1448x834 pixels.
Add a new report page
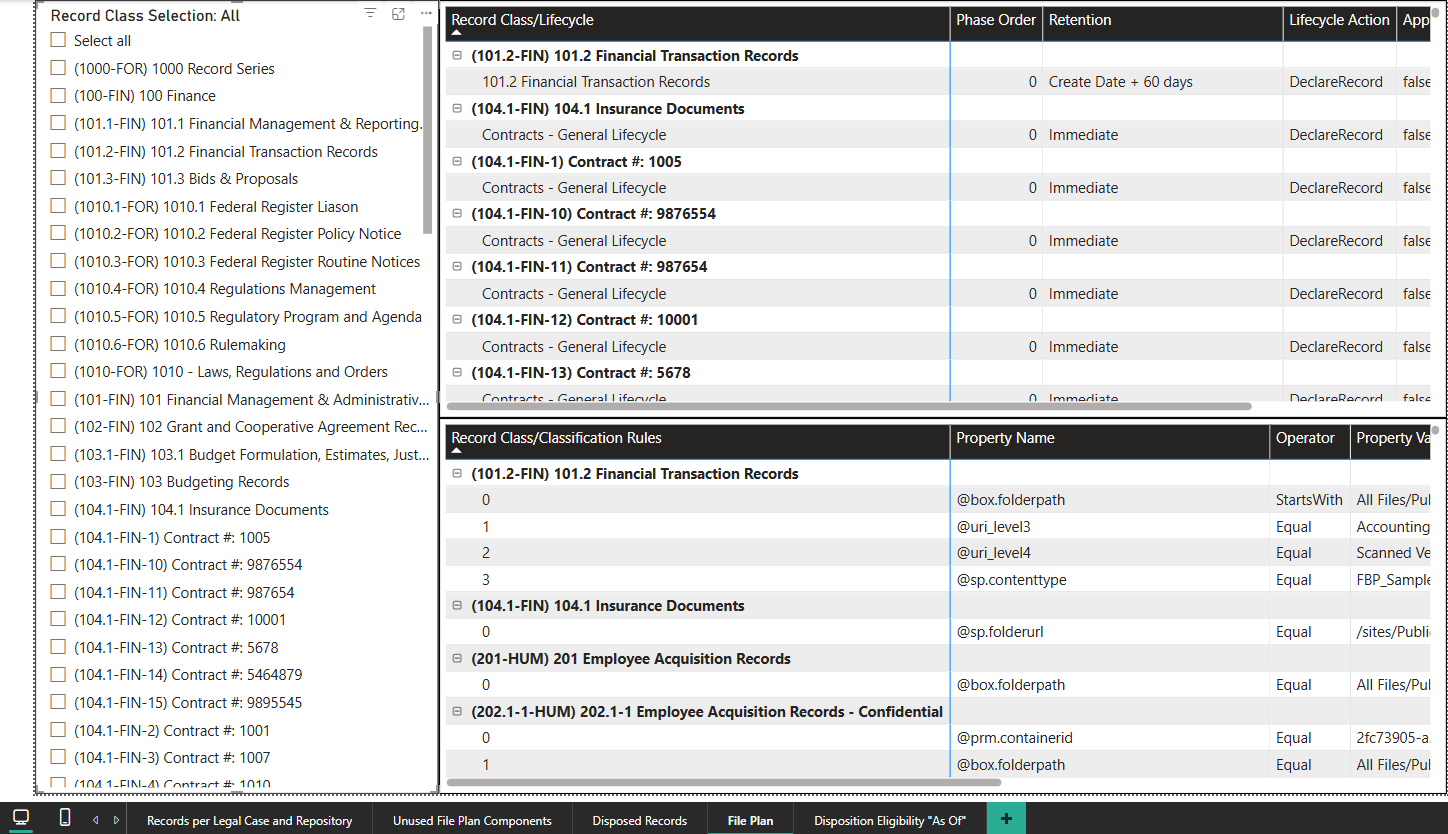1005,820
